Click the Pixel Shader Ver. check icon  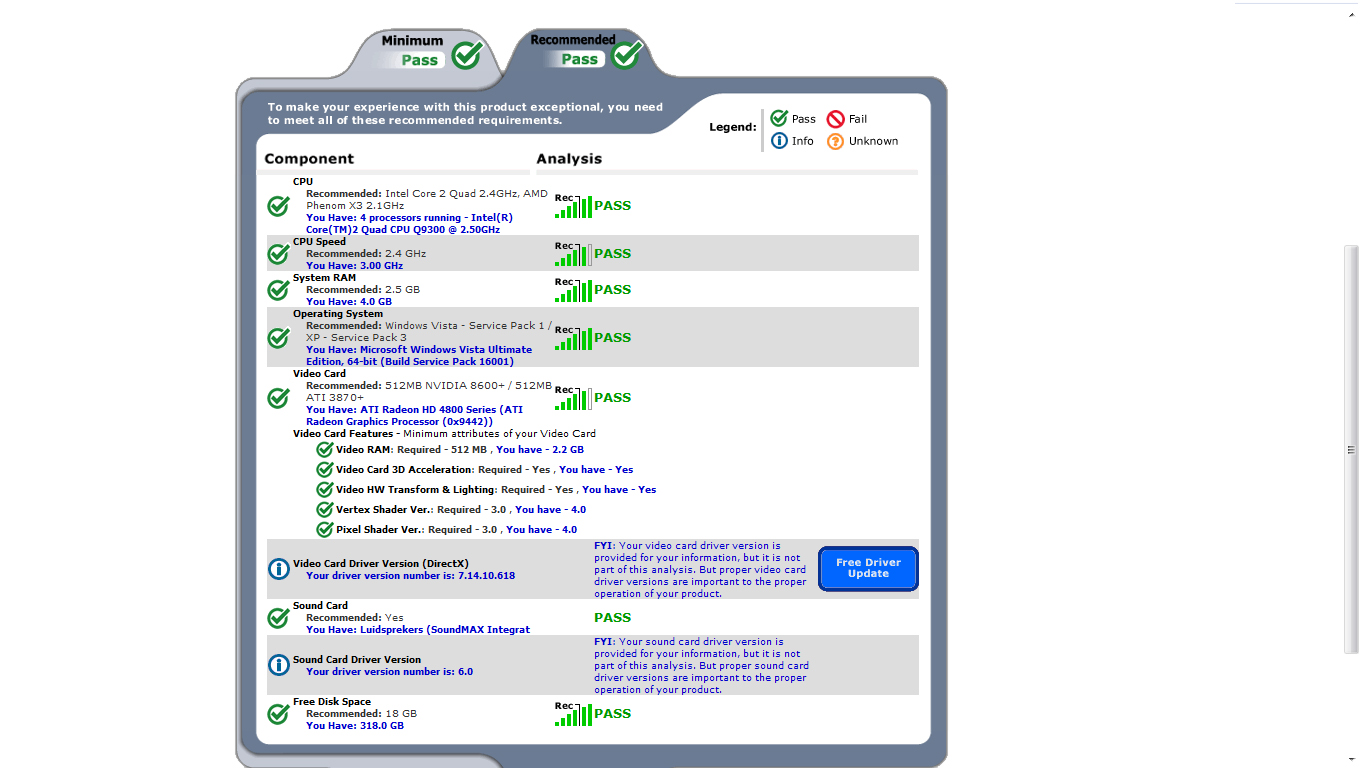(x=325, y=530)
